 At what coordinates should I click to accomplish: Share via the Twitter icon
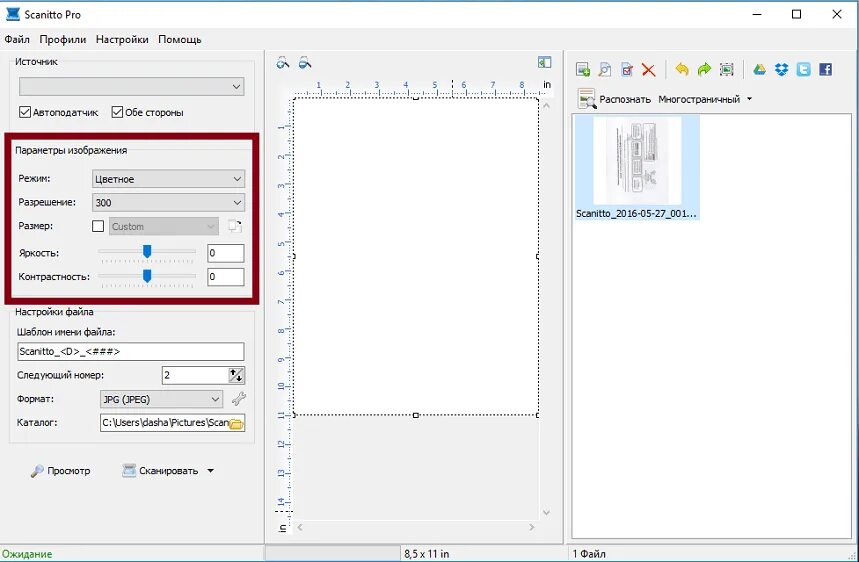(x=804, y=69)
